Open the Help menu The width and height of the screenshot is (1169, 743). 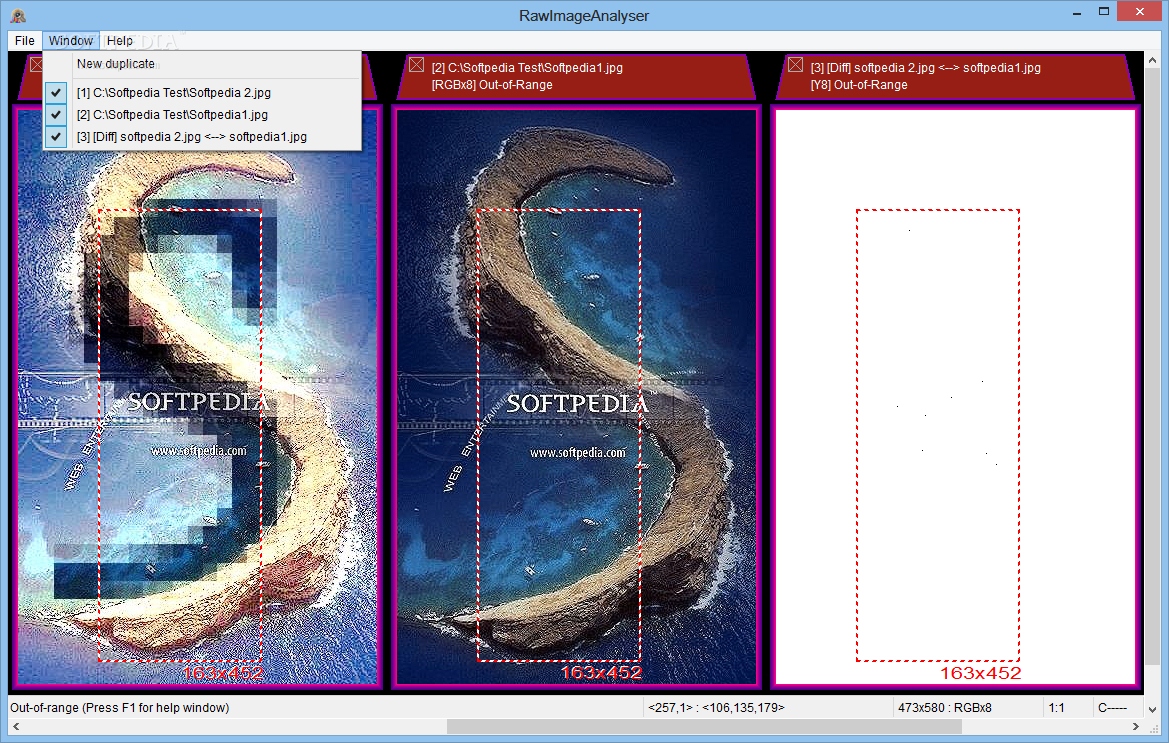119,40
